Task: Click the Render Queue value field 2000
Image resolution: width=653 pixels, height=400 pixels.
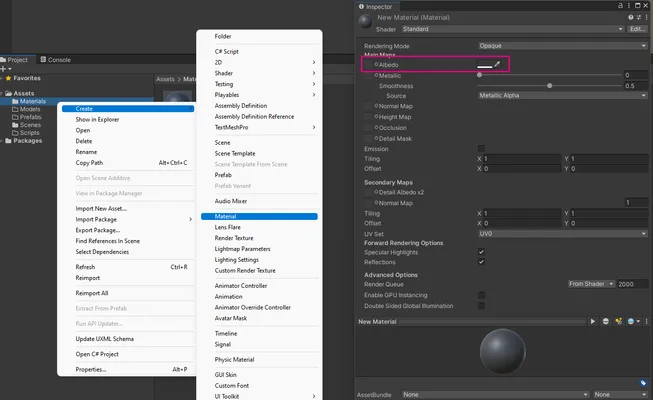Action: 632,284
